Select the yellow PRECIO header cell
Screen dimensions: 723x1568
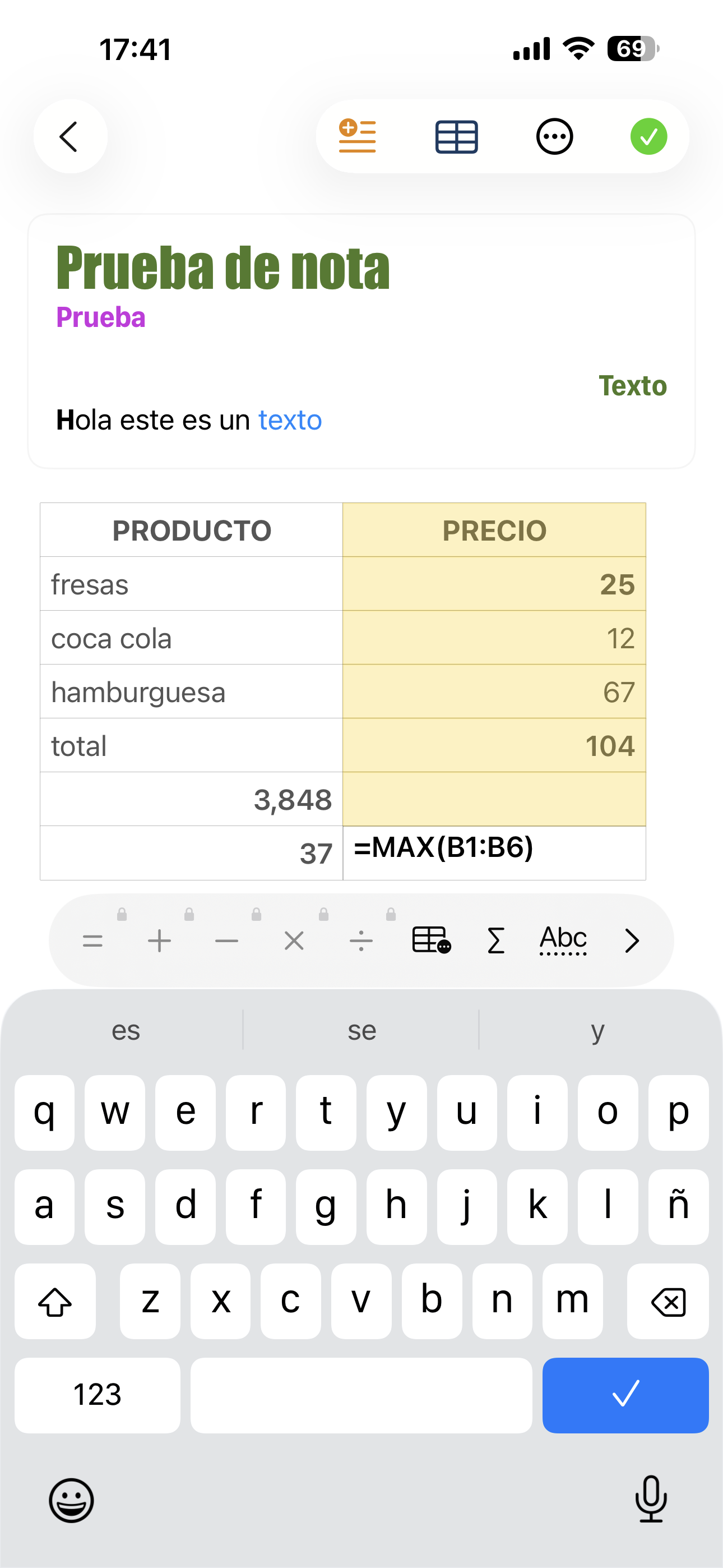[x=494, y=530]
